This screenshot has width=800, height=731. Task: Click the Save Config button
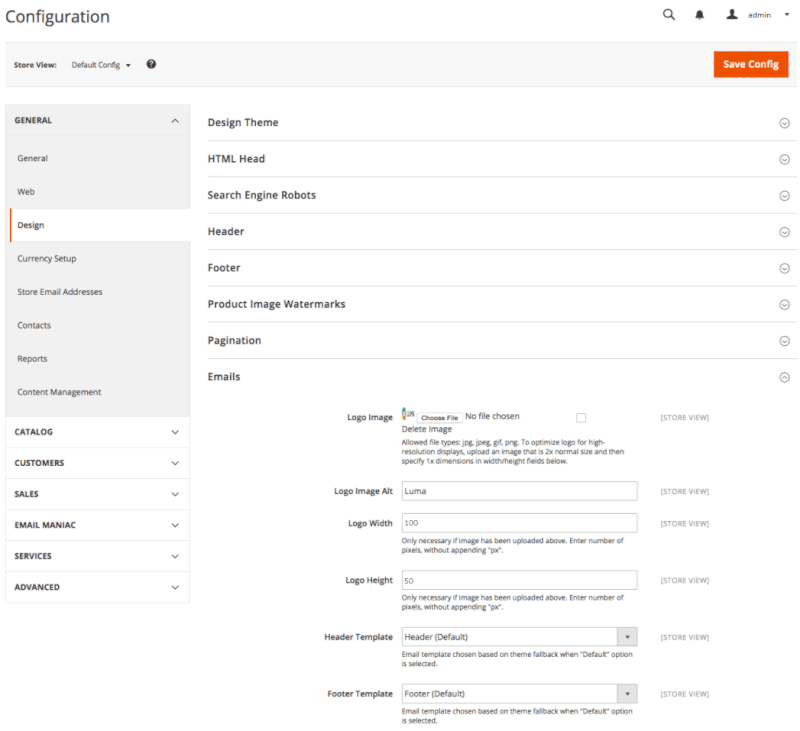[750, 63]
